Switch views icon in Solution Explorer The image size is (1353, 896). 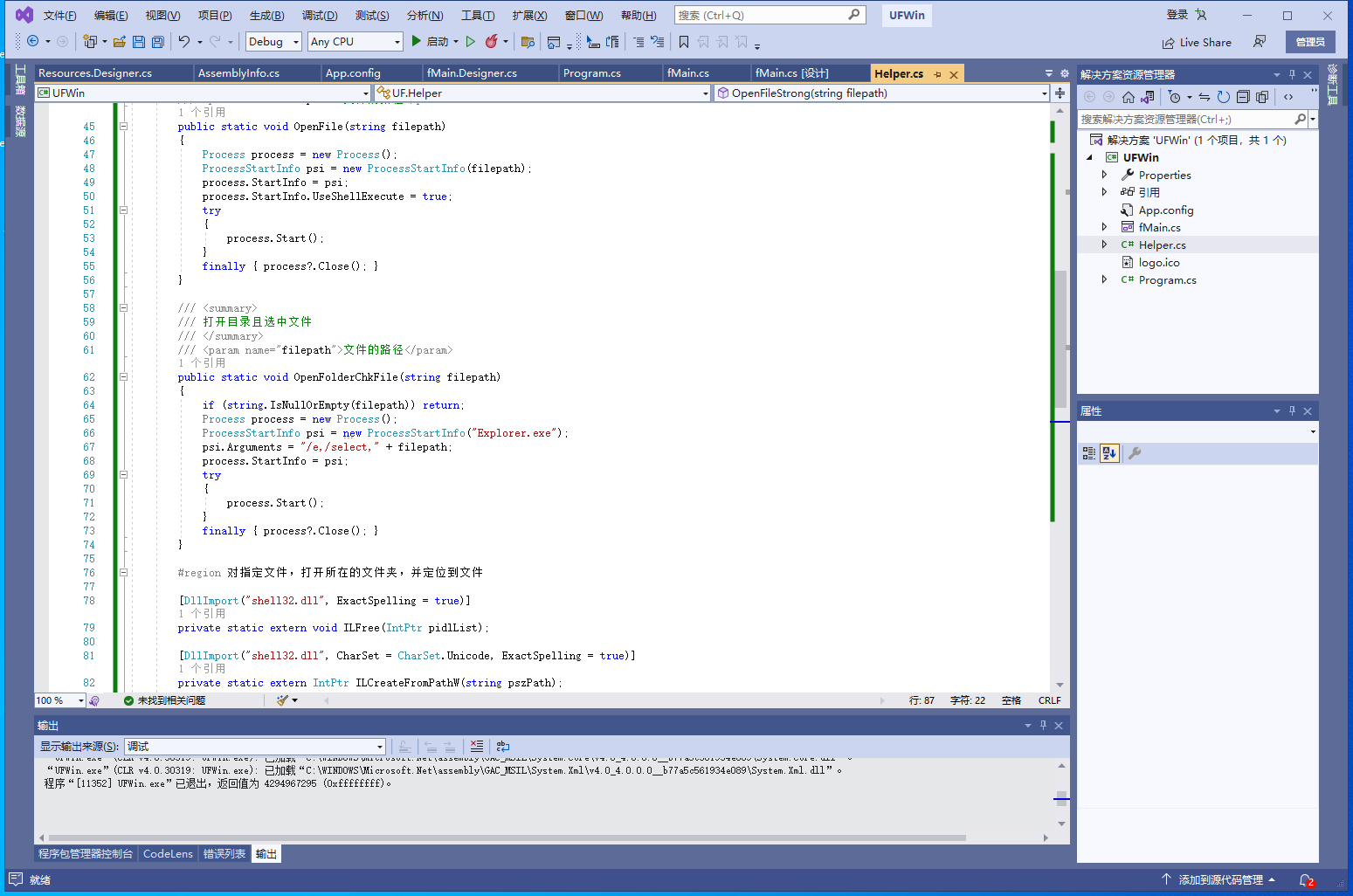click(1148, 97)
